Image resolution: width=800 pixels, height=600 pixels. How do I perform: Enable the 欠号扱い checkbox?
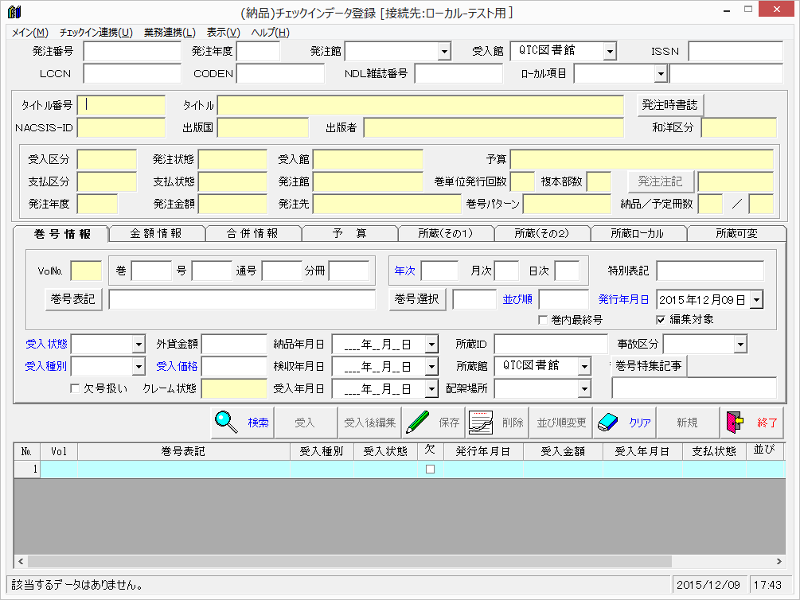coord(75,389)
